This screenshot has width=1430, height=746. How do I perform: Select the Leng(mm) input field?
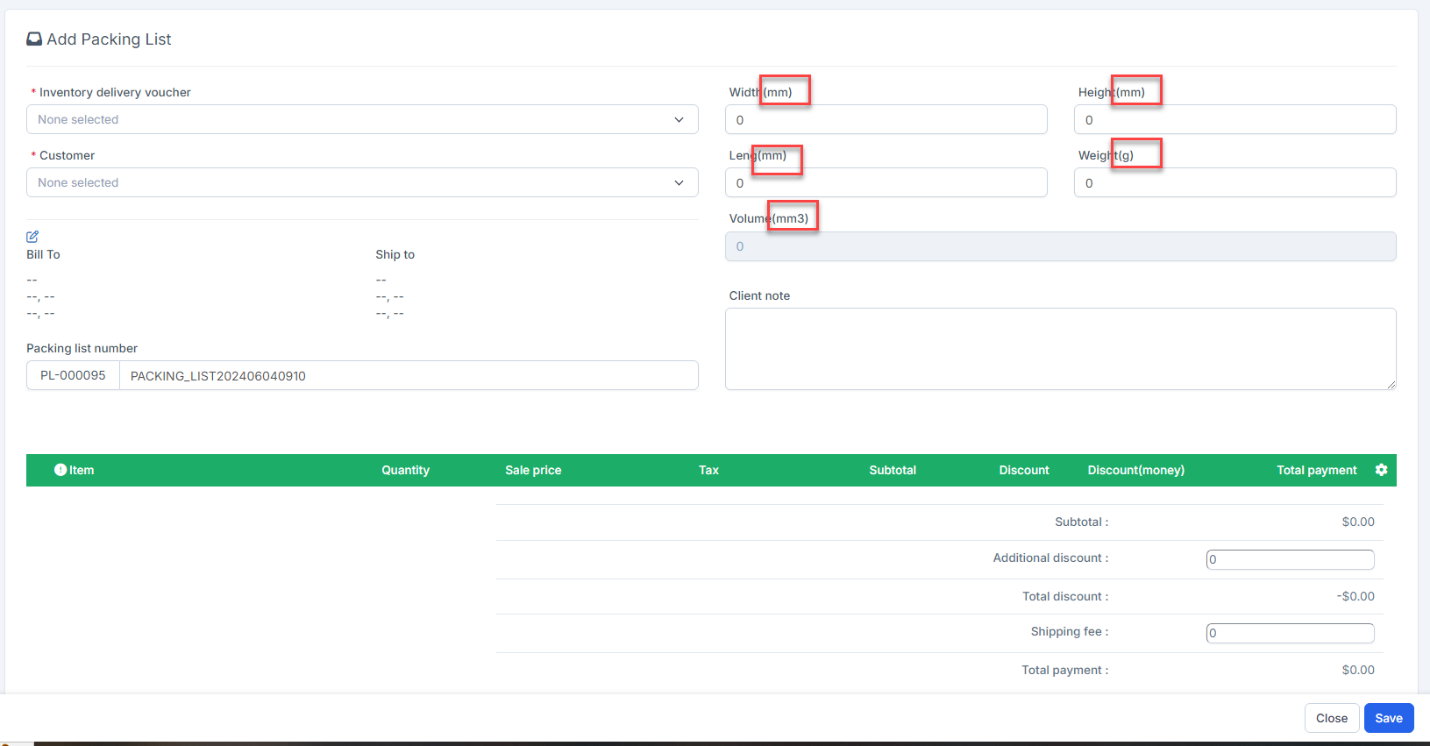click(886, 183)
